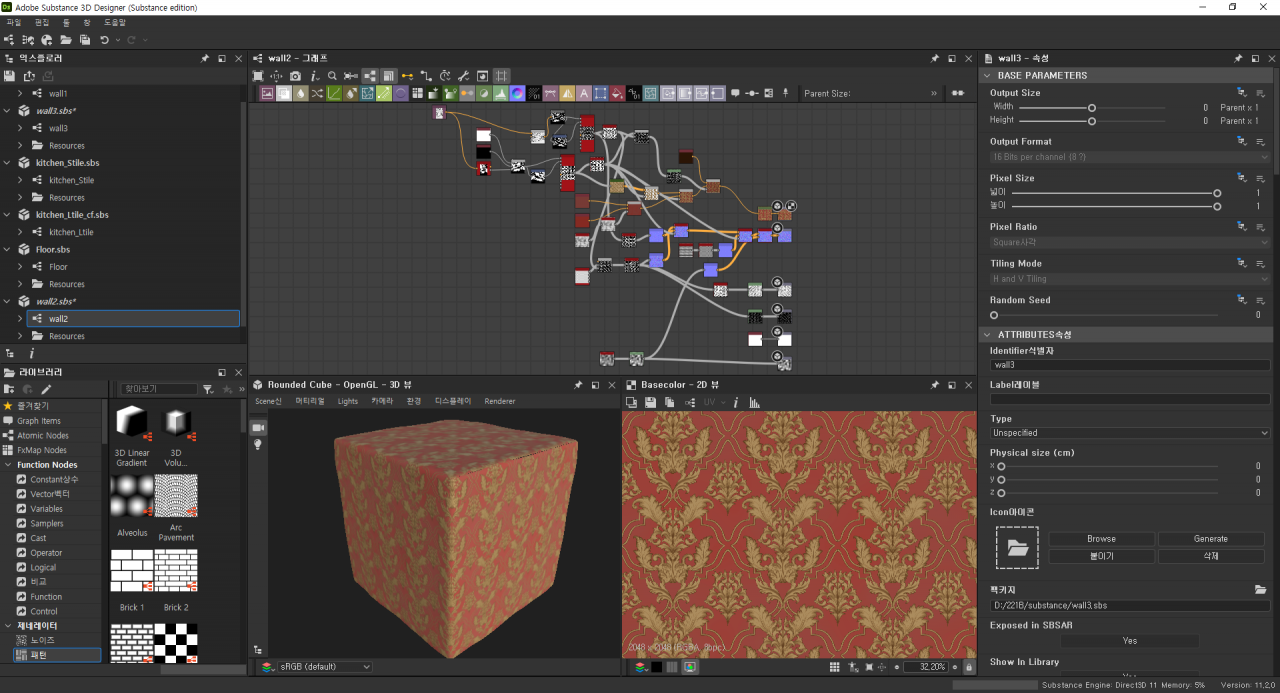Click the Browse button for the icon
The image size is (1280, 693).
(x=1101, y=539)
